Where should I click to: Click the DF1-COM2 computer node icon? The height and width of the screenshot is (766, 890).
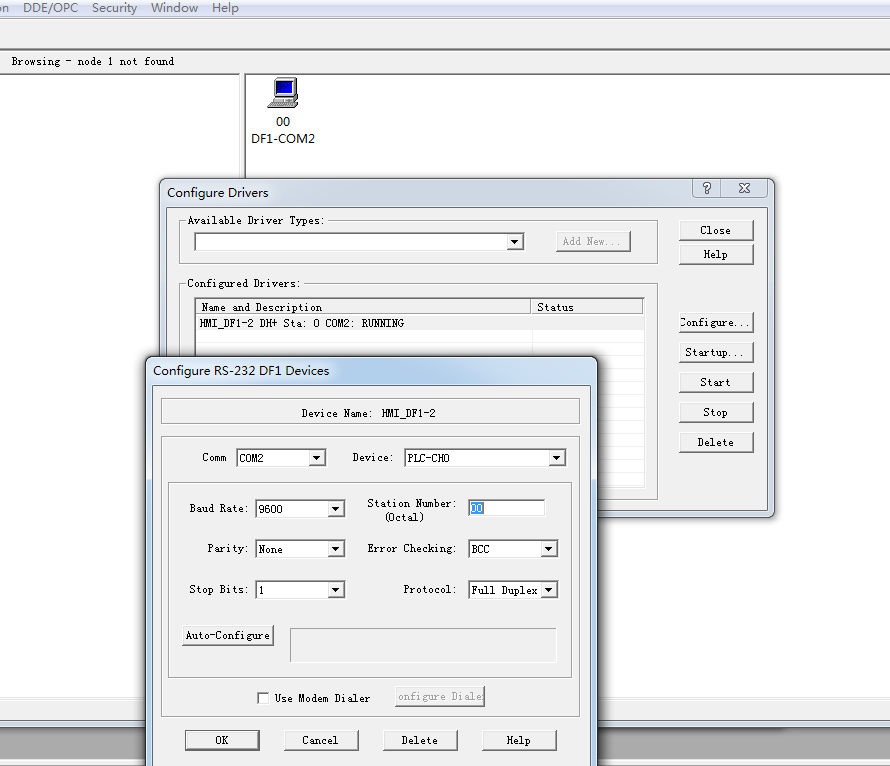pyautogui.click(x=283, y=94)
